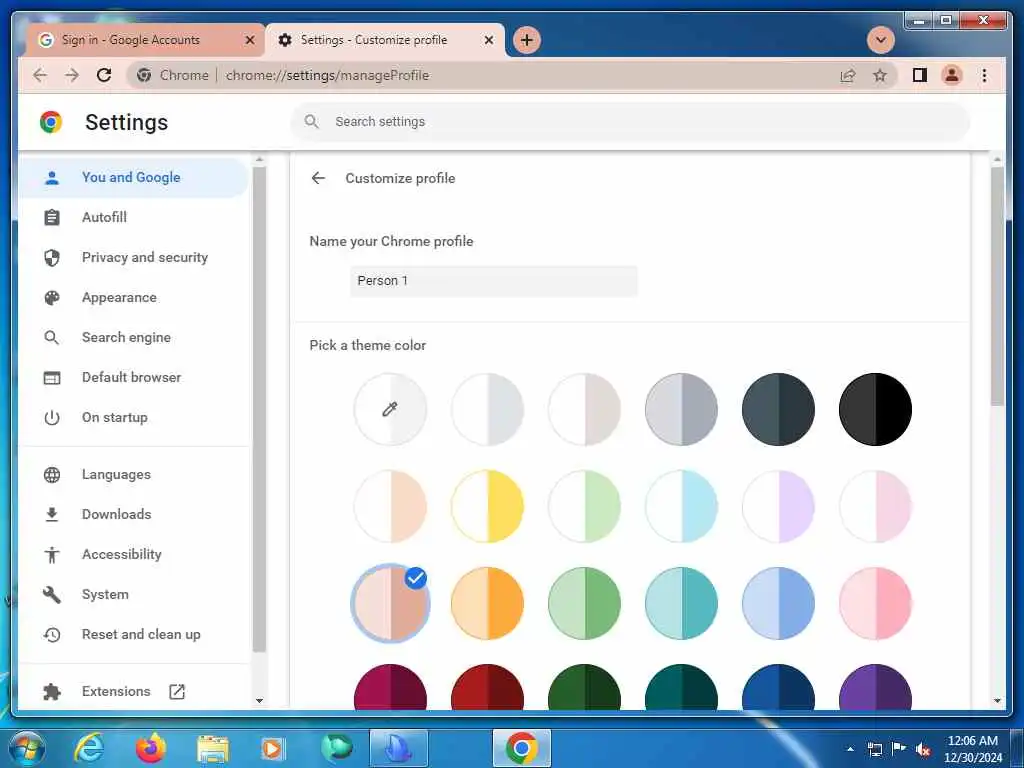
Task: Go back using the browser back arrow
Action: point(40,75)
